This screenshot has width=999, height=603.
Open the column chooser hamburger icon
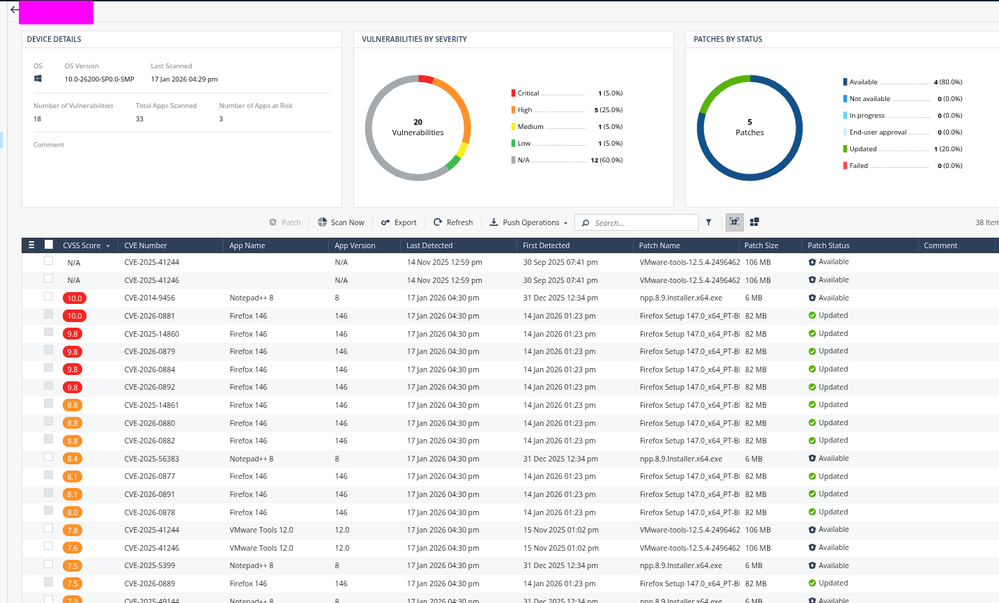click(x=31, y=245)
